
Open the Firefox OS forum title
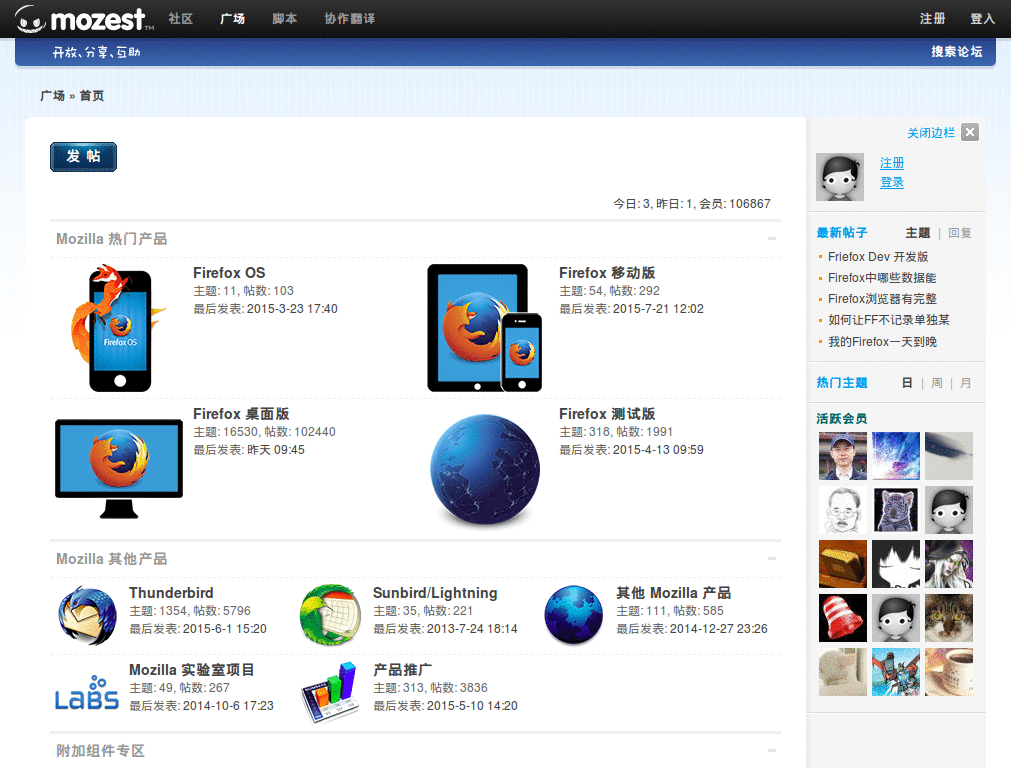click(x=229, y=273)
